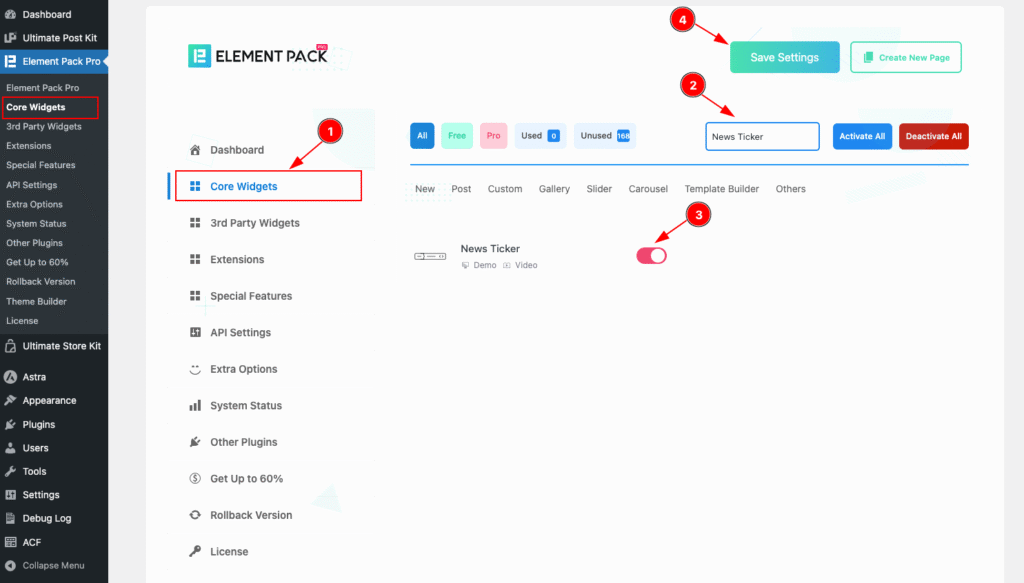This screenshot has height=583, width=1024.
Task: Open Special Features in the WordPress submenu
Action: 40,165
